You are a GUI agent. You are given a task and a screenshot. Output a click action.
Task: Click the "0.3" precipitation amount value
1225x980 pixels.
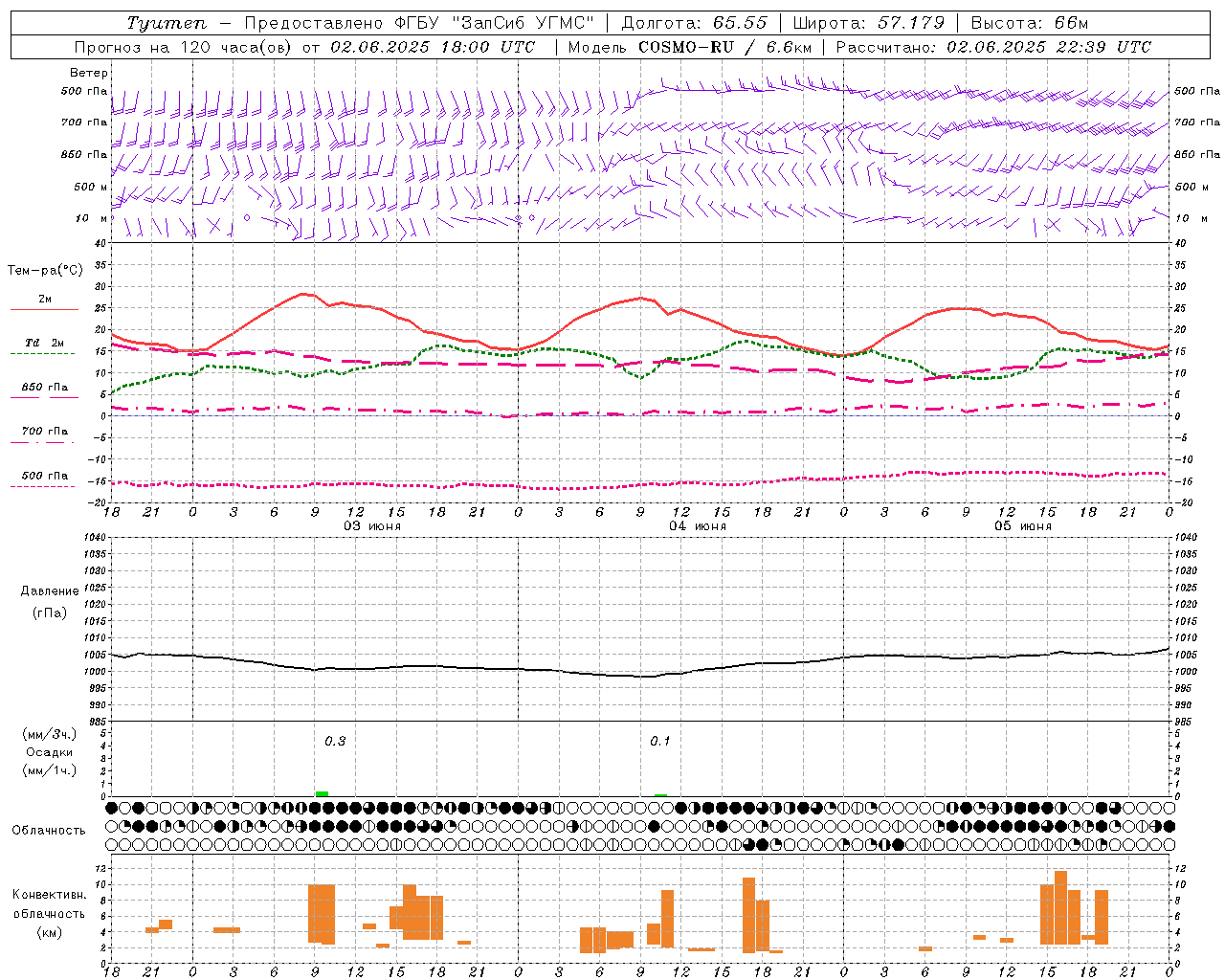[x=335, y=742]
